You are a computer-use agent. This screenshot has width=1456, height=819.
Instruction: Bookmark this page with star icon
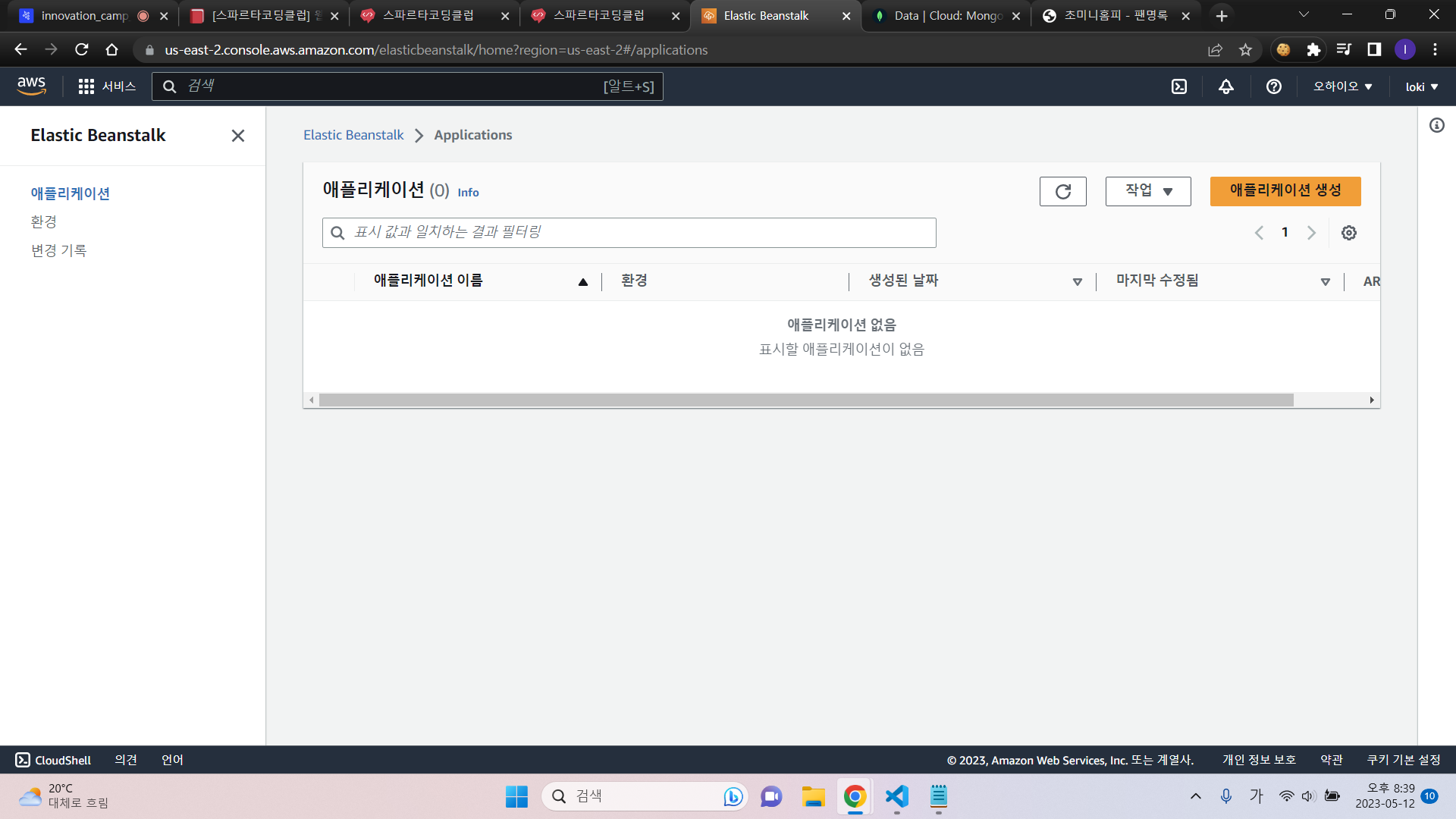[x=1245, y=49]
